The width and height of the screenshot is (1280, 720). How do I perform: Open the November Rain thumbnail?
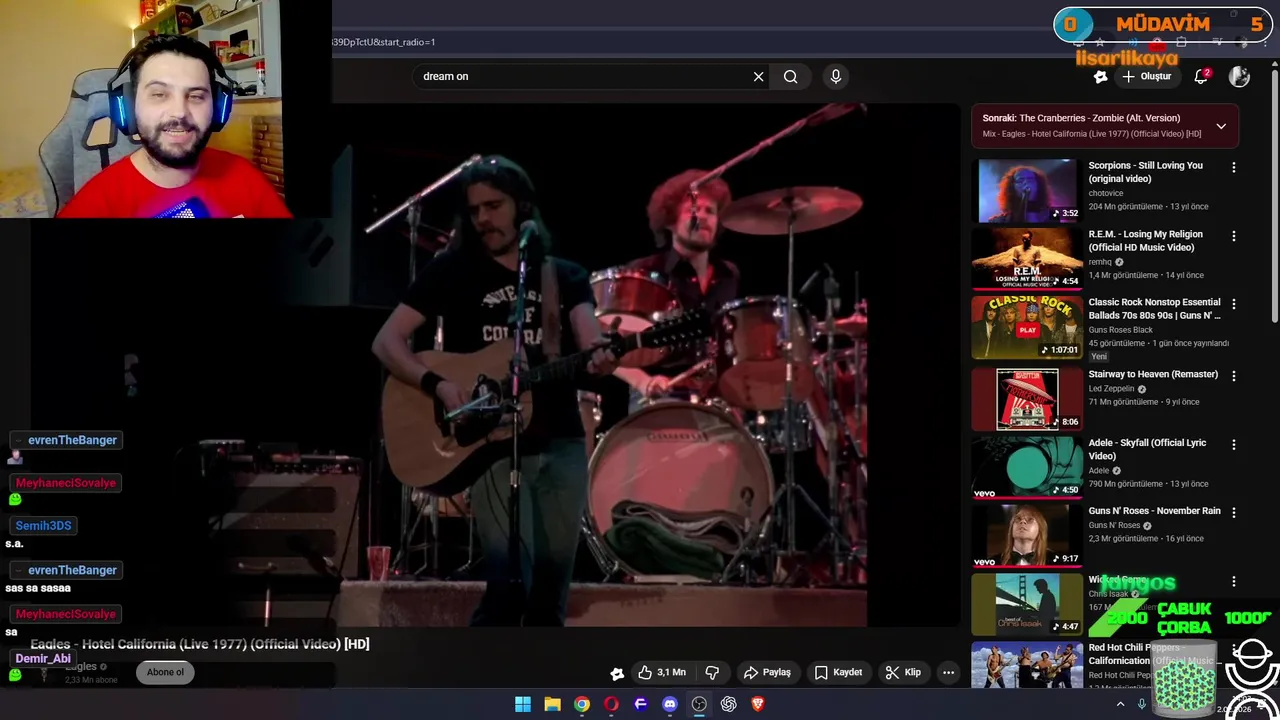click(x=1027, y=535)
